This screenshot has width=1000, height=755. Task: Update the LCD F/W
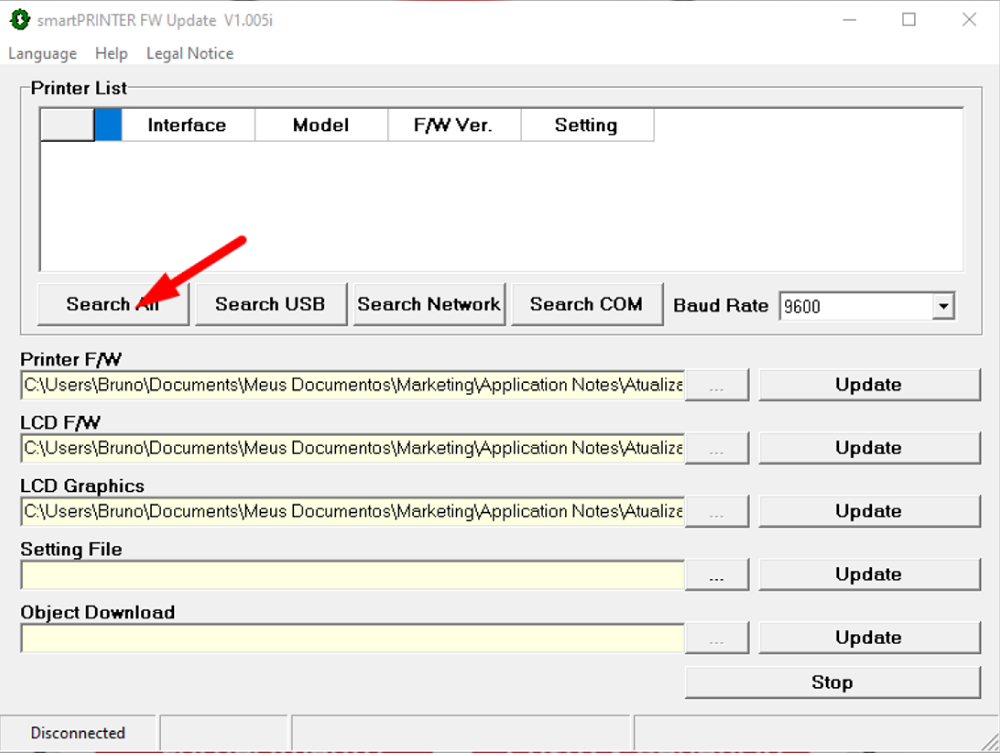(x=868, y=448)
